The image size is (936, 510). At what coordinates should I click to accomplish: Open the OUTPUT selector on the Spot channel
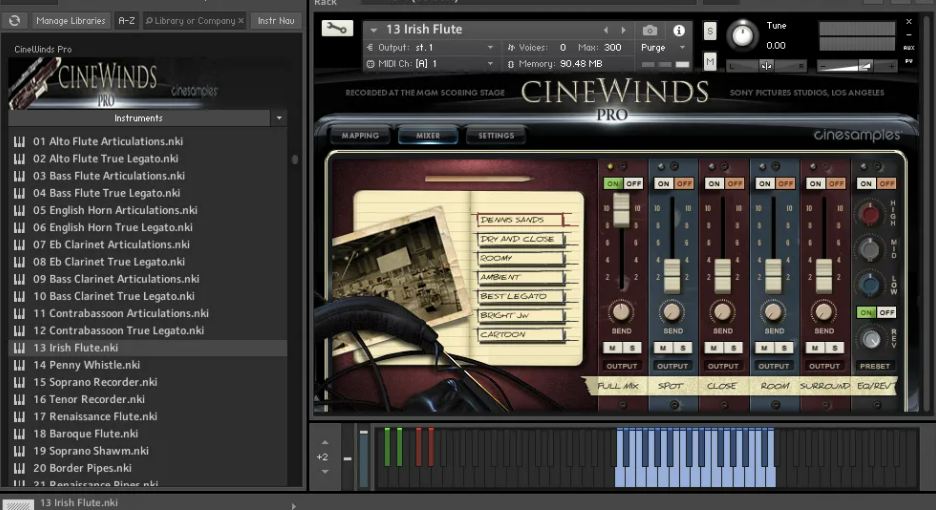tap(672, 366)
